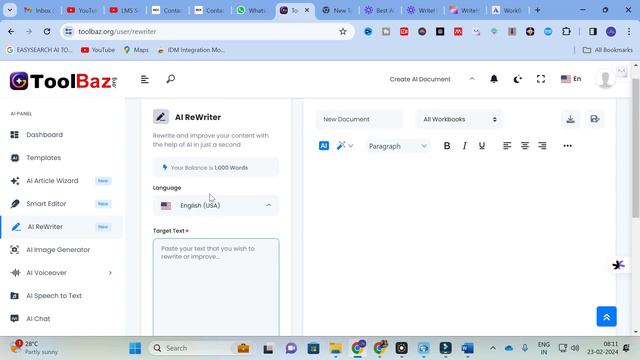Screen dimensions: 640x360
Task: Open the Paragraph style dropdown
Action: [x=398, y=146]
